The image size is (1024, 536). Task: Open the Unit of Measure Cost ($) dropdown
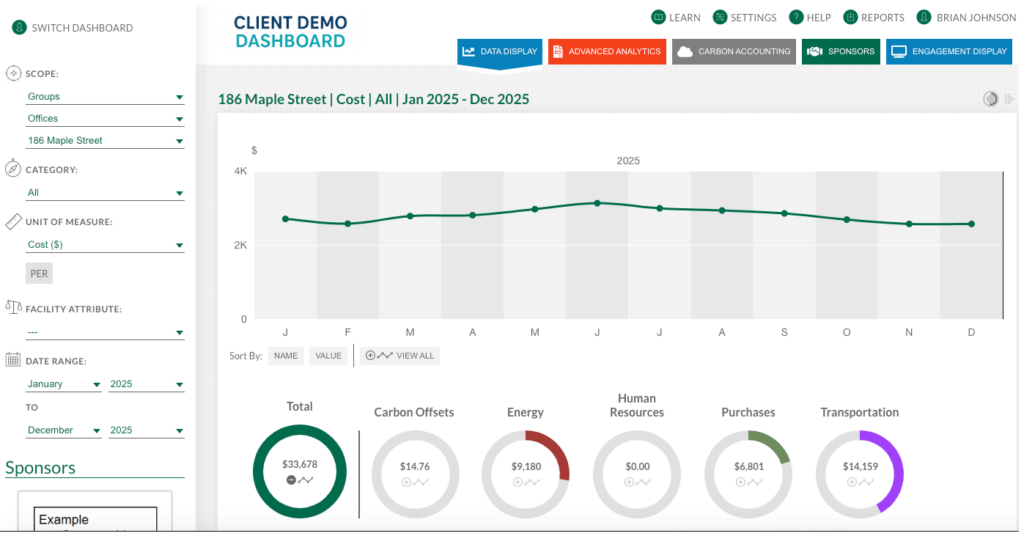click(105, 245)
